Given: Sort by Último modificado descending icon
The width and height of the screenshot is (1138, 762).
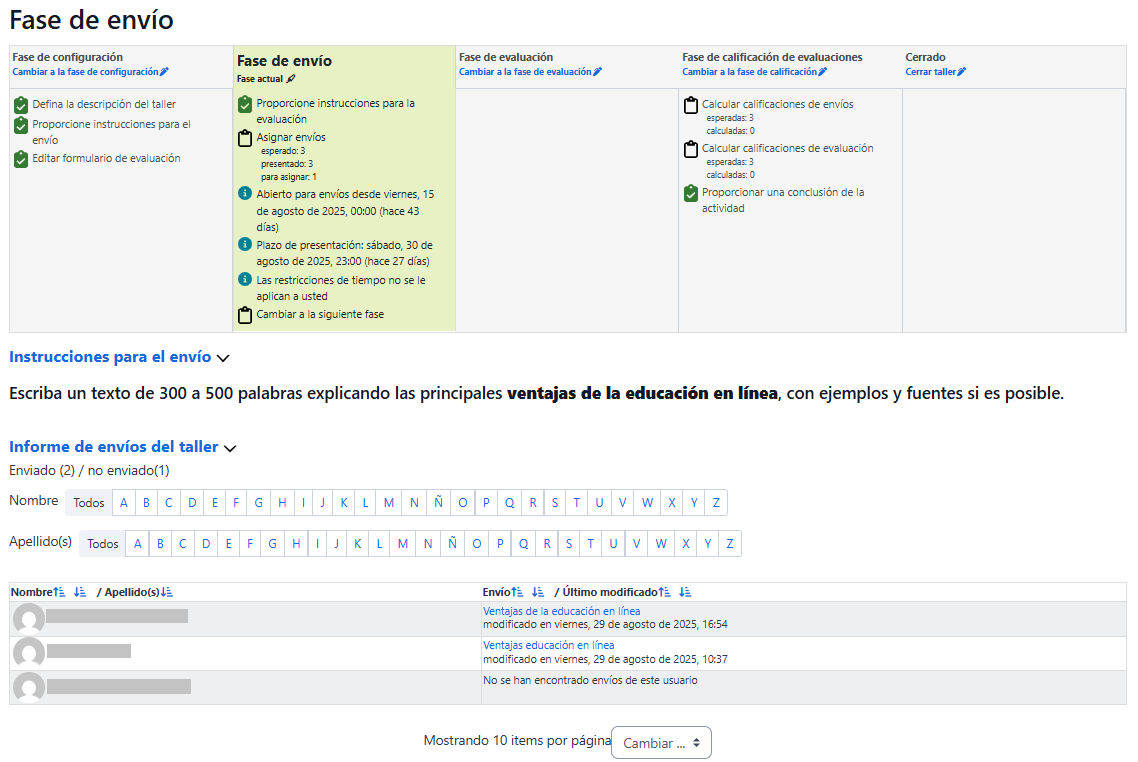Looking at the screenshot, I should (x=685, y=592).
